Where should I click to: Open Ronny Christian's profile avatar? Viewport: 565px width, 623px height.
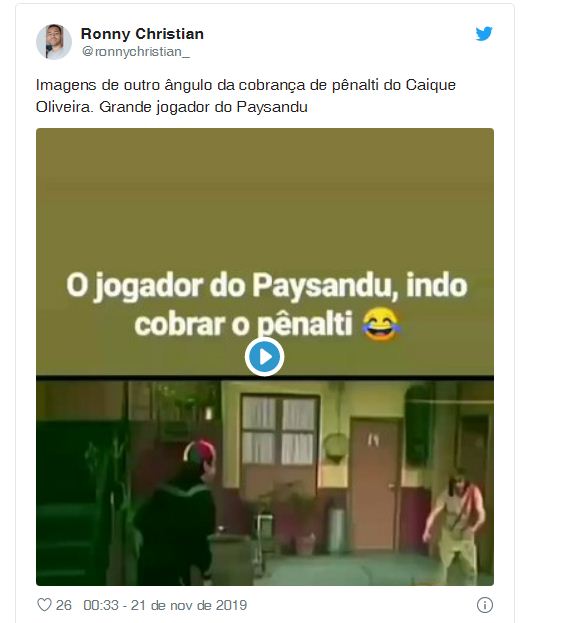(54, 42)
